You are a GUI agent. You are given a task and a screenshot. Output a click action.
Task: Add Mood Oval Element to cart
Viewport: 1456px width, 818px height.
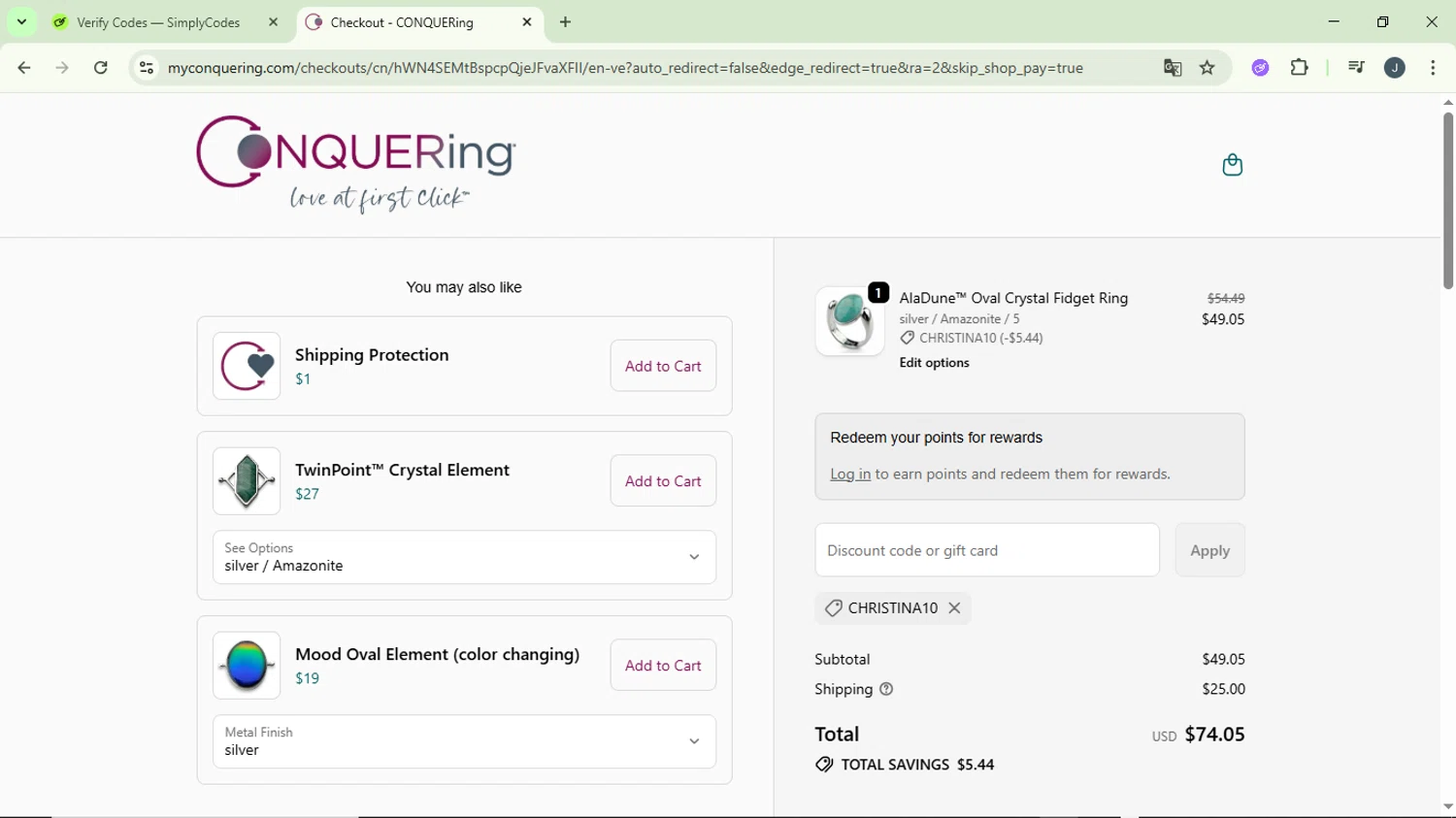[663, 666]
